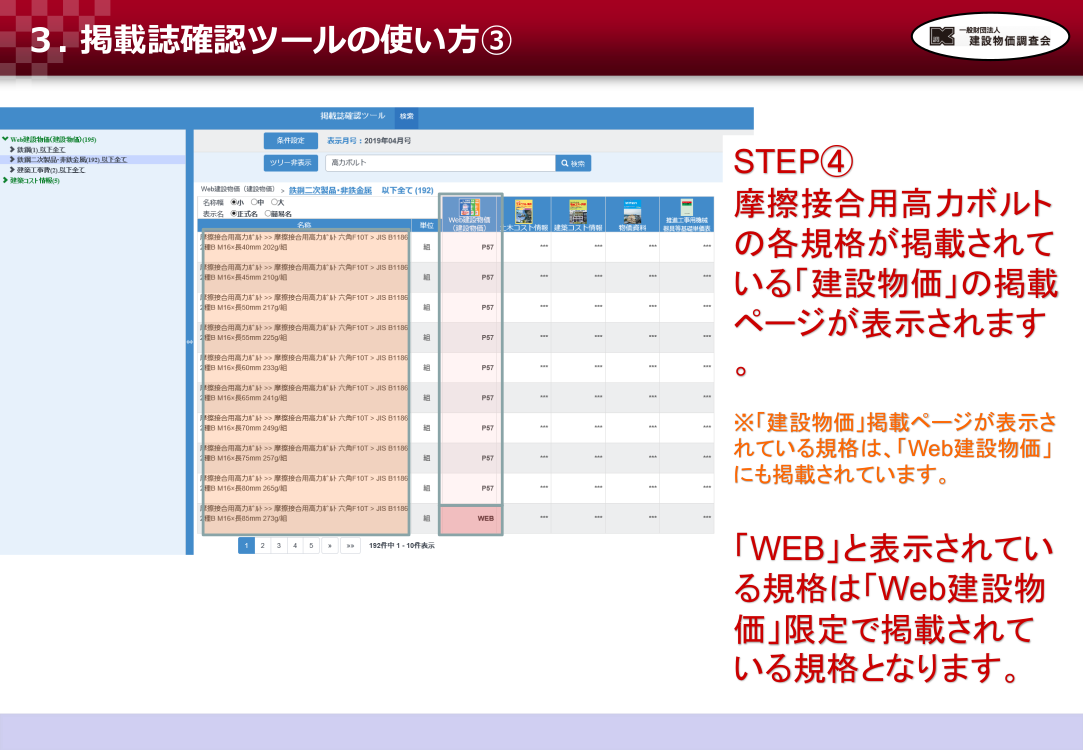
Task: Select 鉄鋼二次製品・非鉄金属(192) 以下全て in tree
Action: click(72, 160)
